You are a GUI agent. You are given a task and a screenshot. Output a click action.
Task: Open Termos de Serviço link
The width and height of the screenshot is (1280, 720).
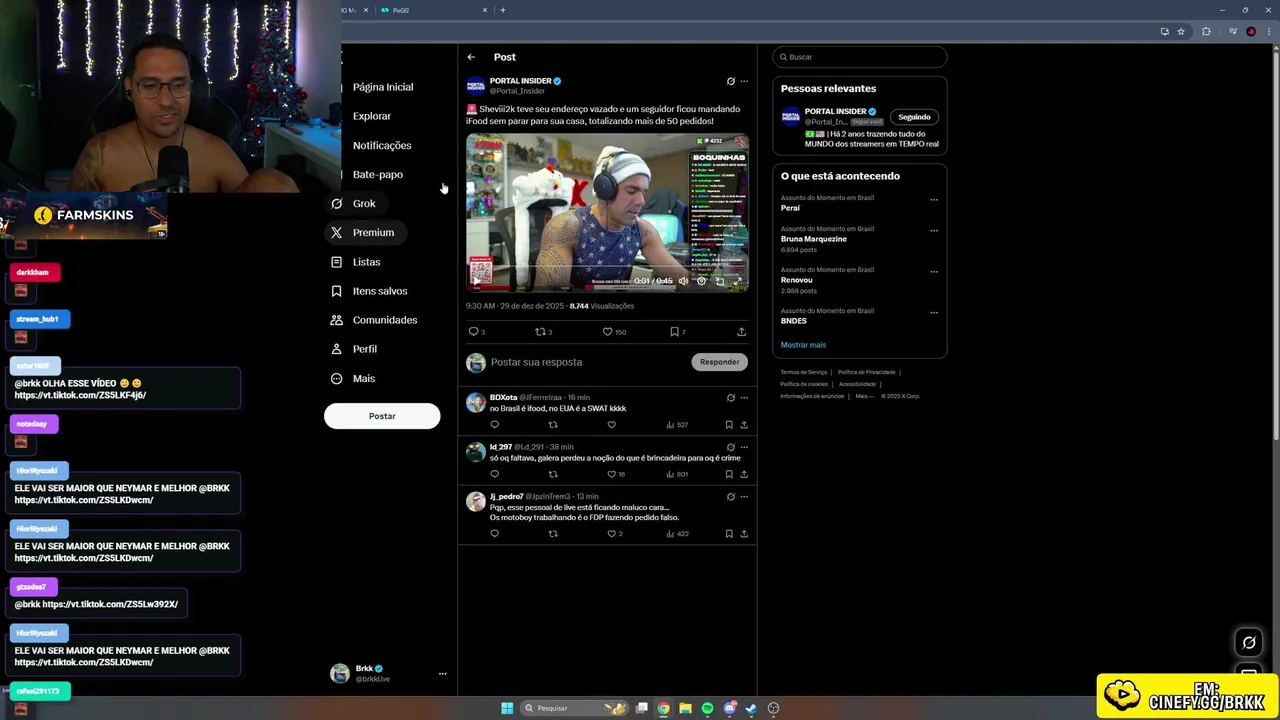point(804,372)
